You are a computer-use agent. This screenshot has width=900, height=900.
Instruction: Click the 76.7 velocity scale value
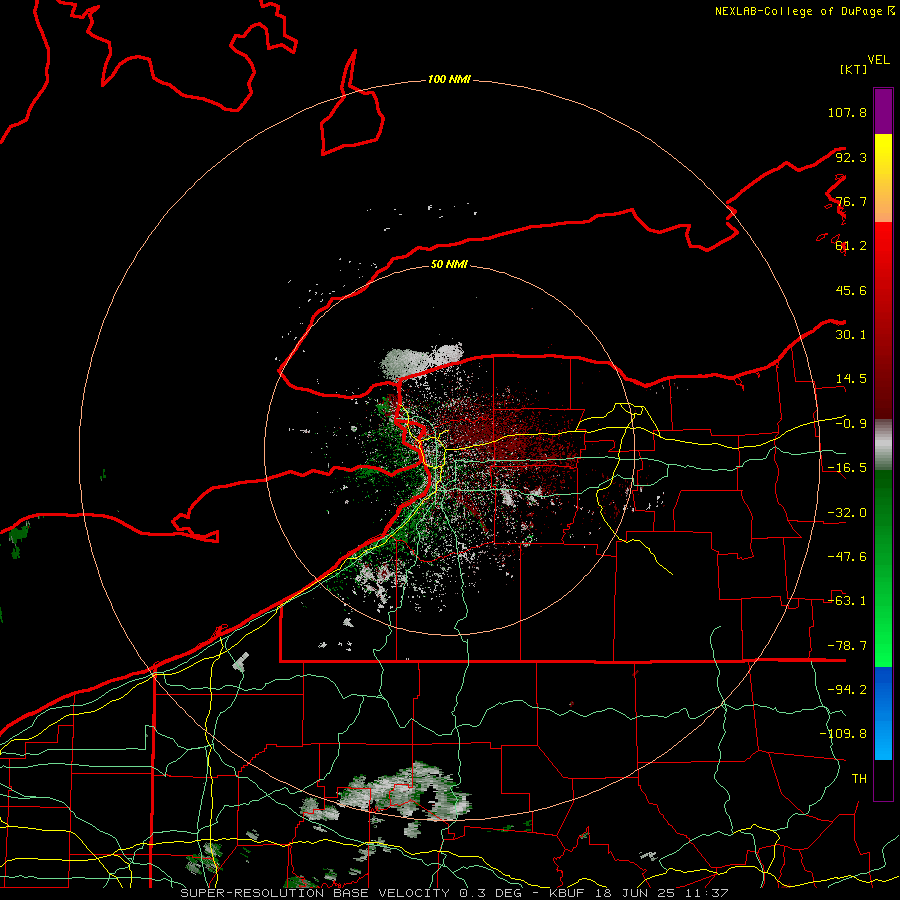tap(851, 201)
